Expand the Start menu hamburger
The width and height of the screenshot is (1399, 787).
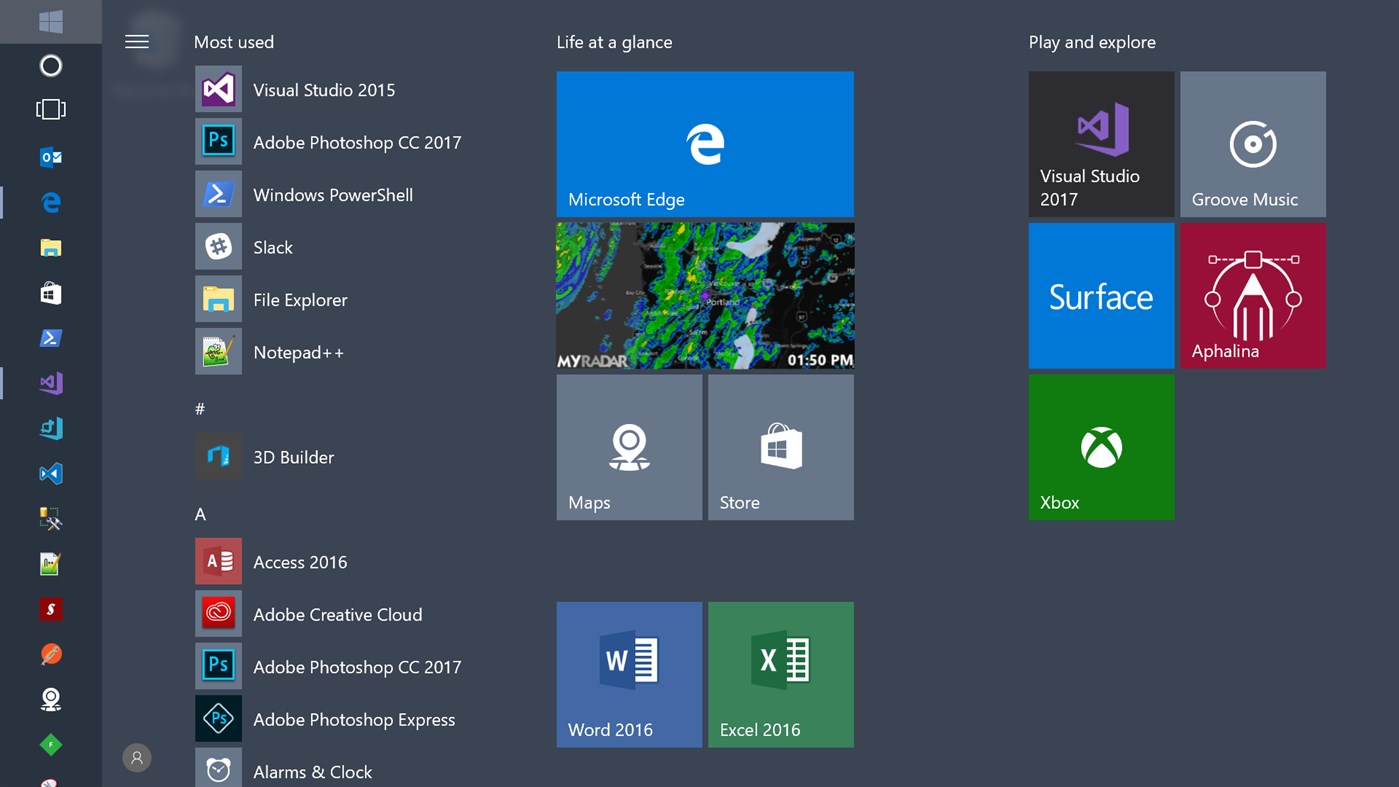point(137,42)
